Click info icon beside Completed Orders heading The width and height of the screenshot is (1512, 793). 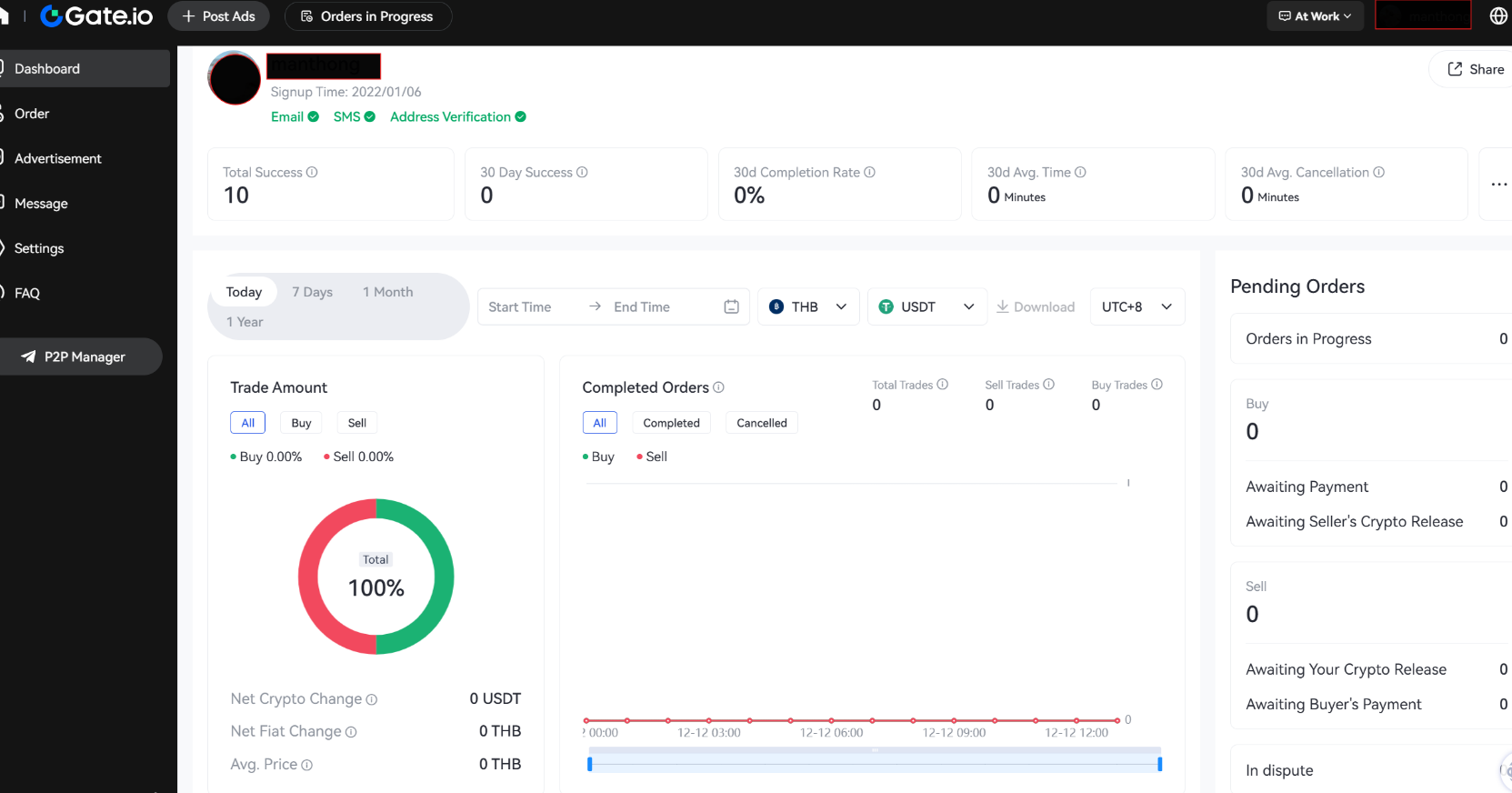click(718, 387)
